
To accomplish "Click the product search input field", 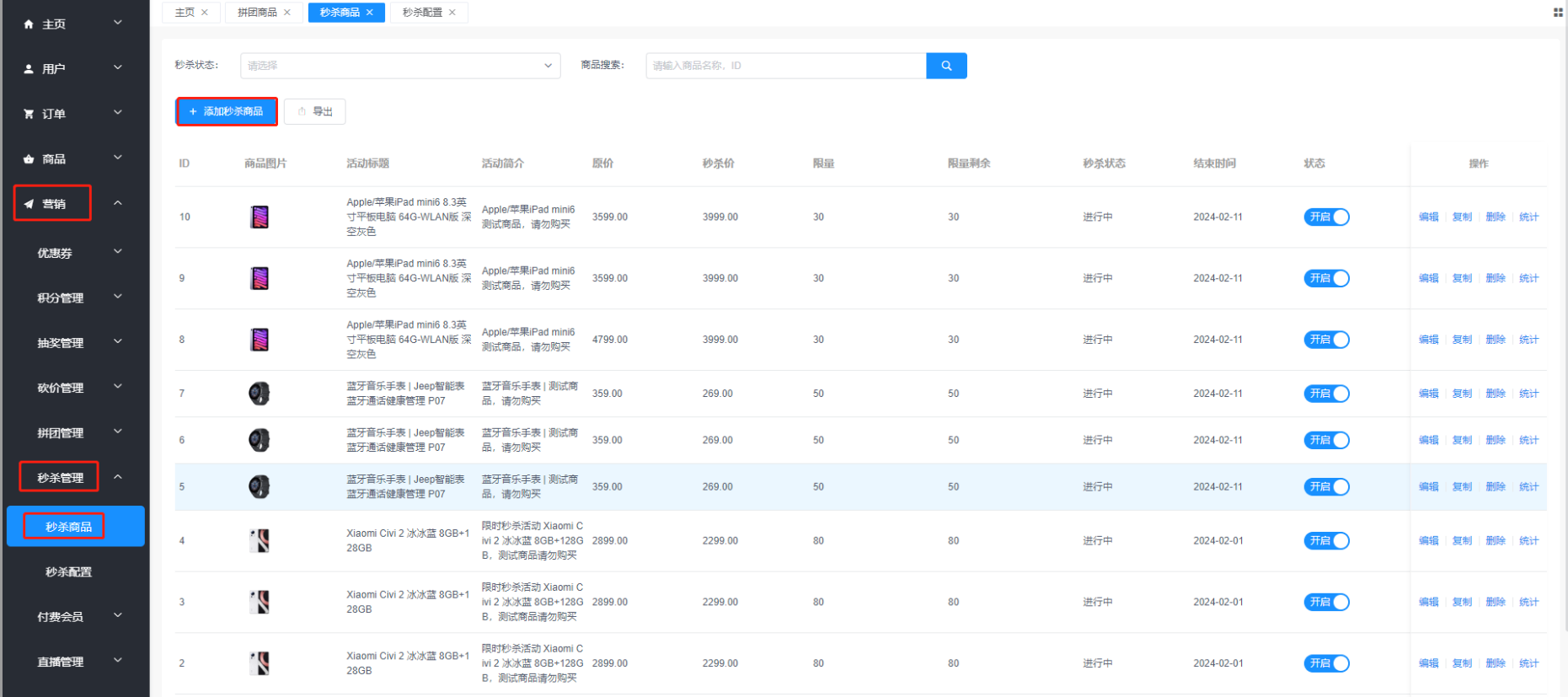I will pyautogui.click(x=785, y=66).
